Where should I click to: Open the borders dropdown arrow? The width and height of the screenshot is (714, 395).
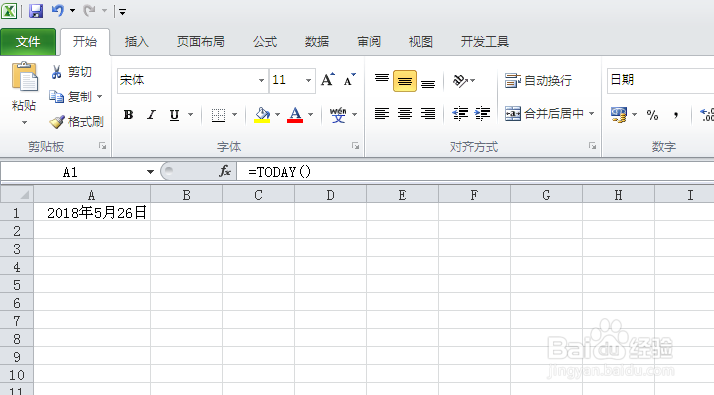click(x=235, y=114)
